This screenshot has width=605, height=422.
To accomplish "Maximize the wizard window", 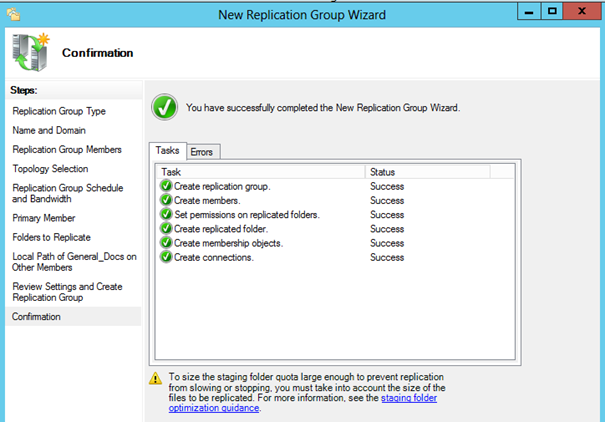I will 553,12.
